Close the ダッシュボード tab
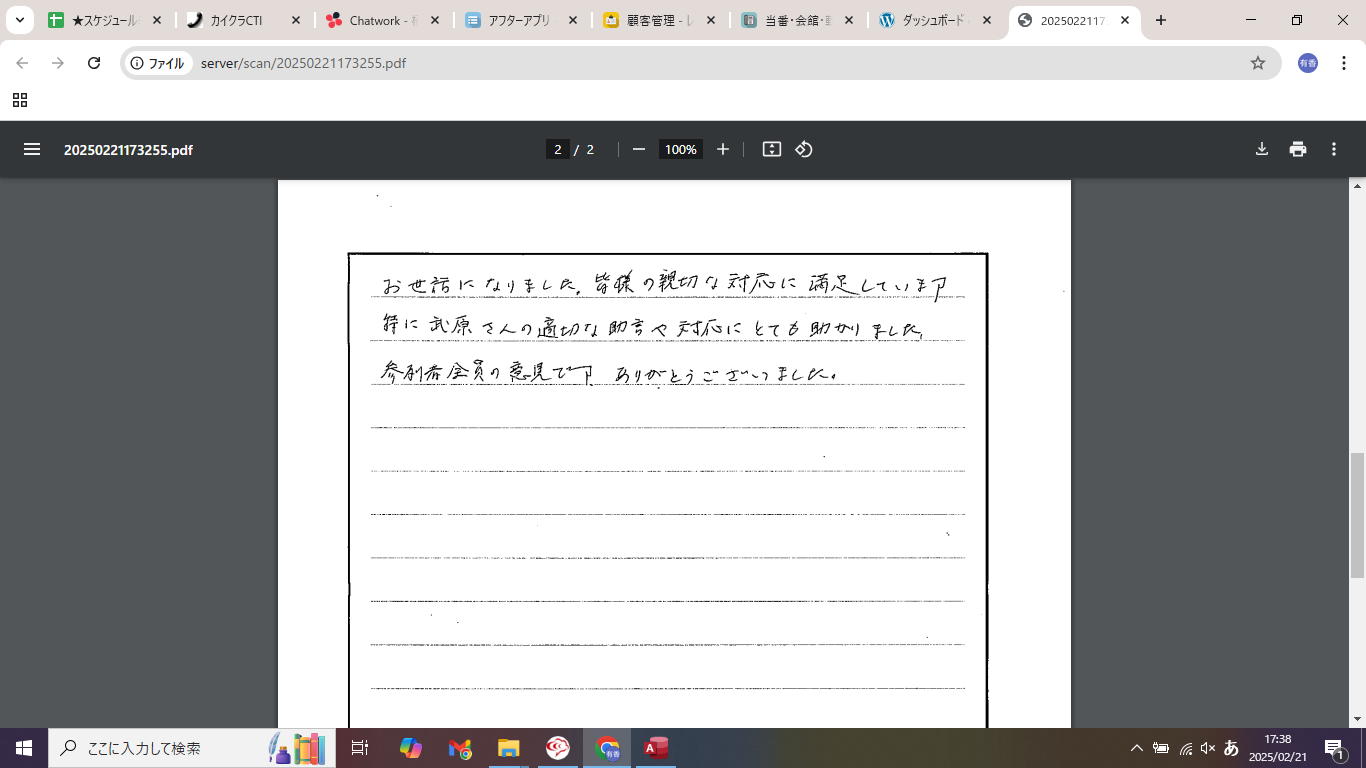 985,20
